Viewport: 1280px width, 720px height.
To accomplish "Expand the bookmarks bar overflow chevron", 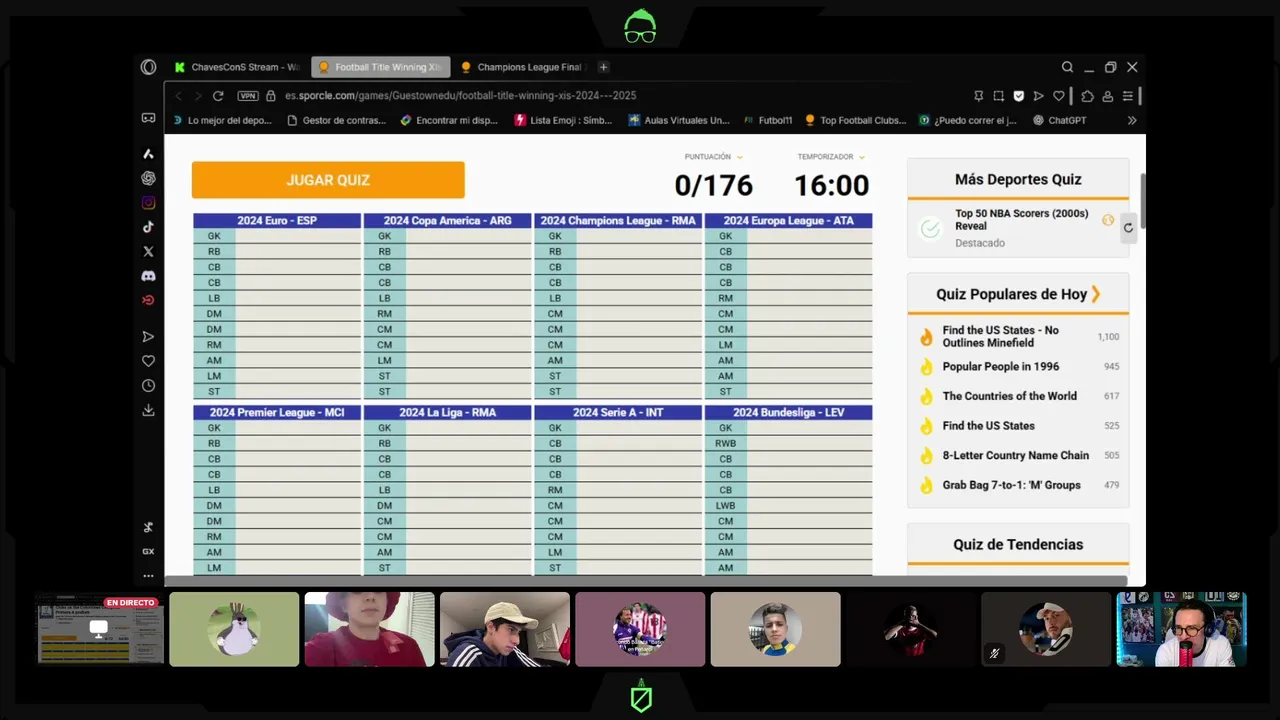I will coord(1132,120).
